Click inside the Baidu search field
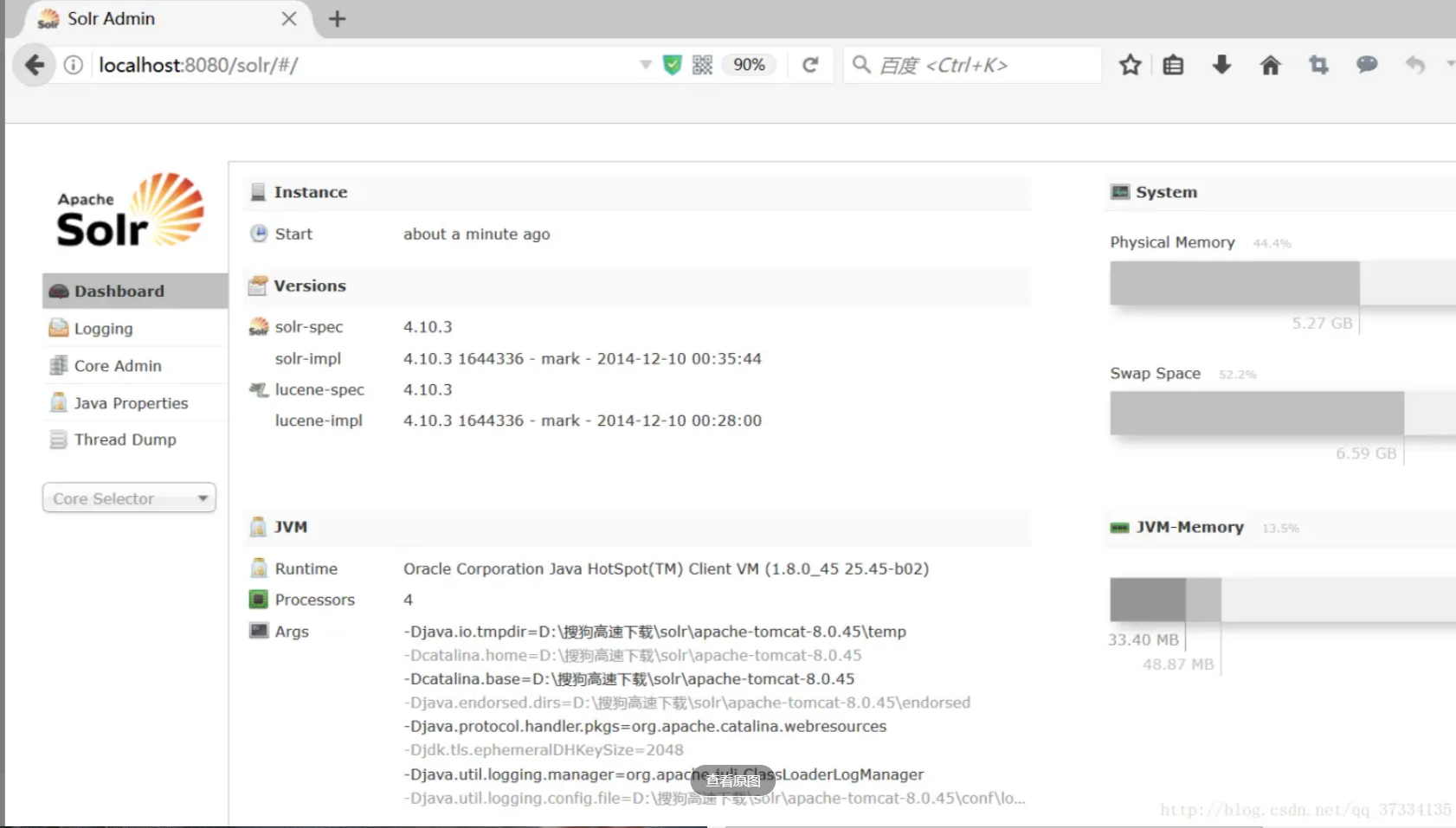The image size is (1456, 828). pos(970,64)
